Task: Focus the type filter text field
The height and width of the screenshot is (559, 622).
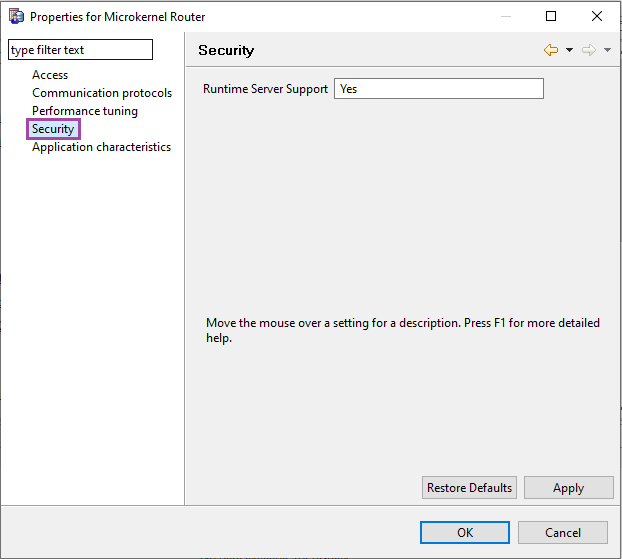Action: (81, 50)
